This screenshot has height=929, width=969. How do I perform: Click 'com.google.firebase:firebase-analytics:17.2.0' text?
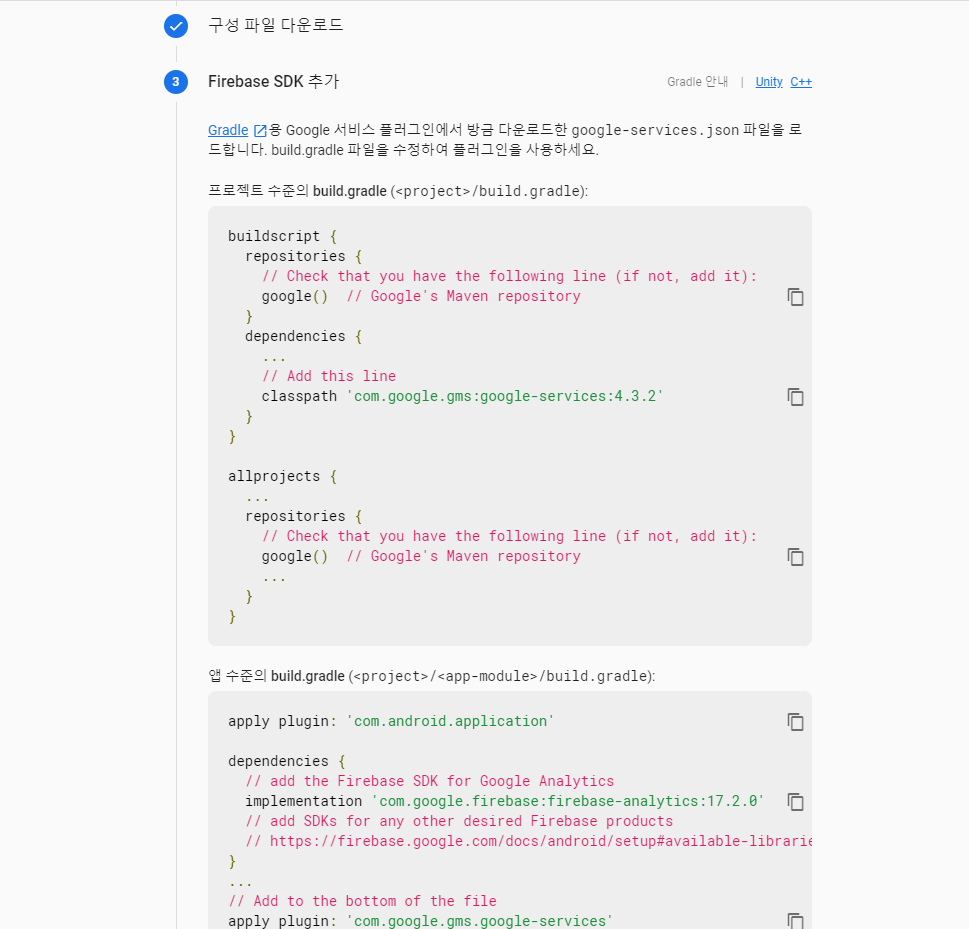pos(568,801)
